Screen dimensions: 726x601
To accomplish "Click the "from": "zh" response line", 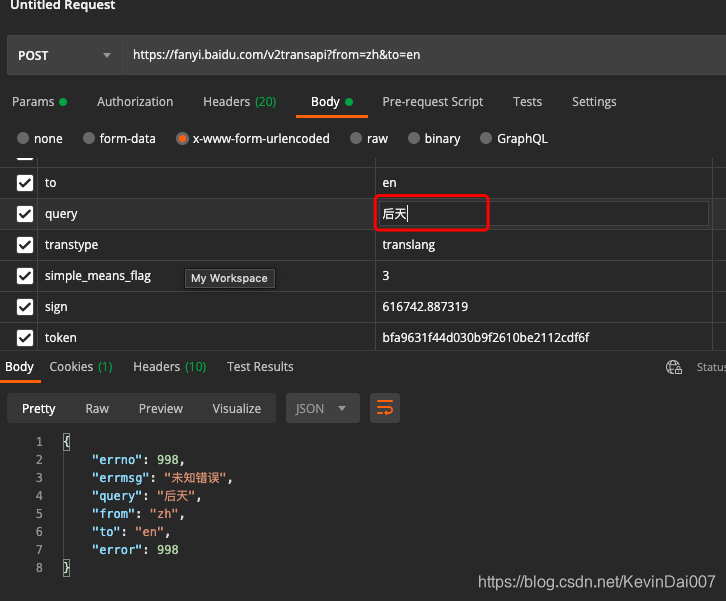I will [138, 514].
